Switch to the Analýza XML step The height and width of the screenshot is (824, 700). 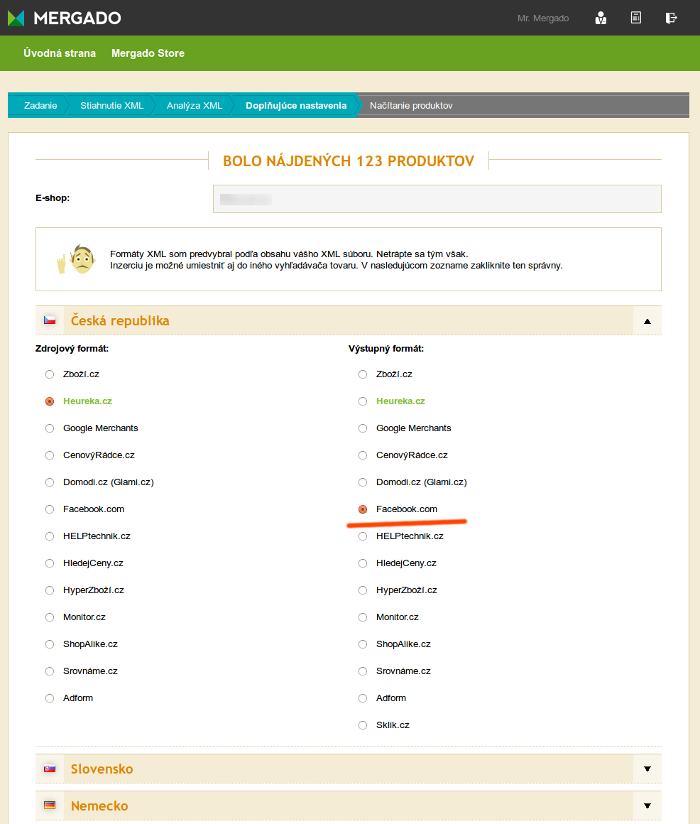point(194,106)
